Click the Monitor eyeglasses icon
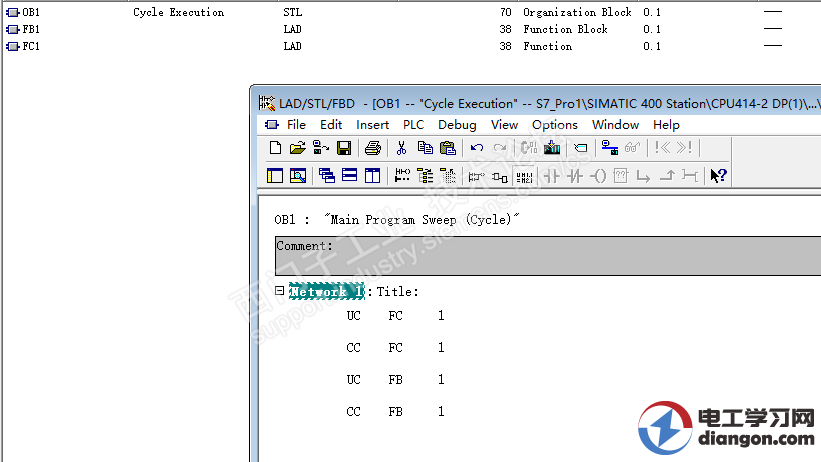Viewport: 821px width, 462px height. 633,148
